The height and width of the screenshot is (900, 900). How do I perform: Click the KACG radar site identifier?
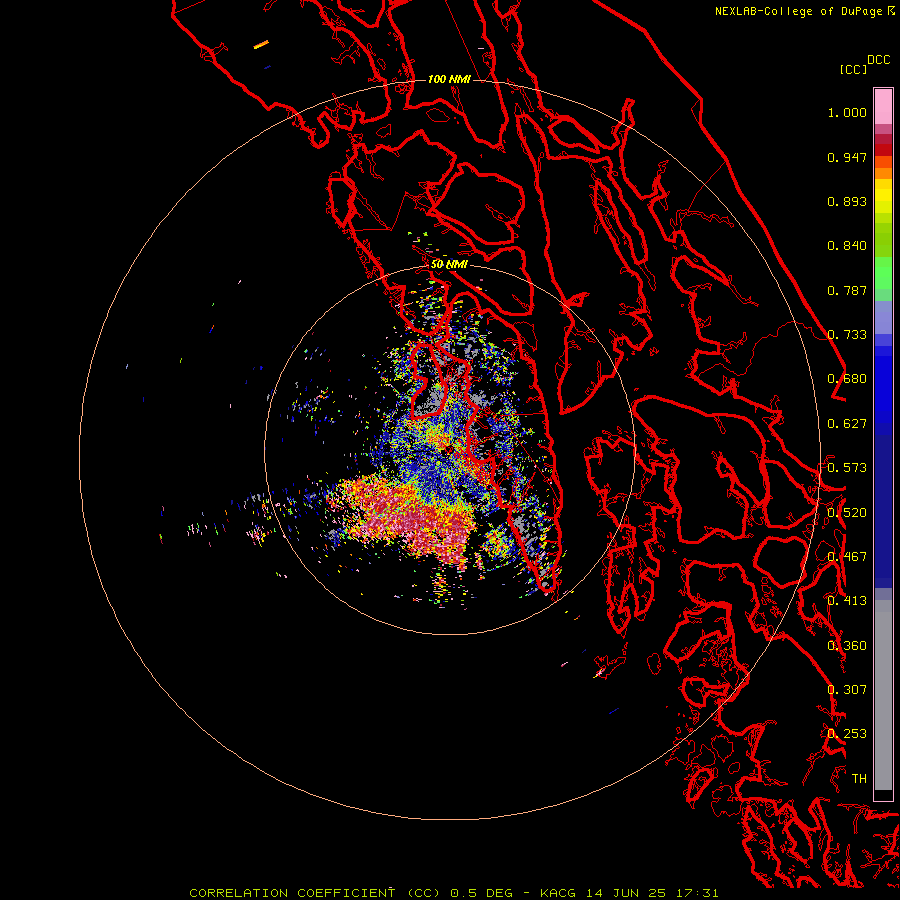557,893
